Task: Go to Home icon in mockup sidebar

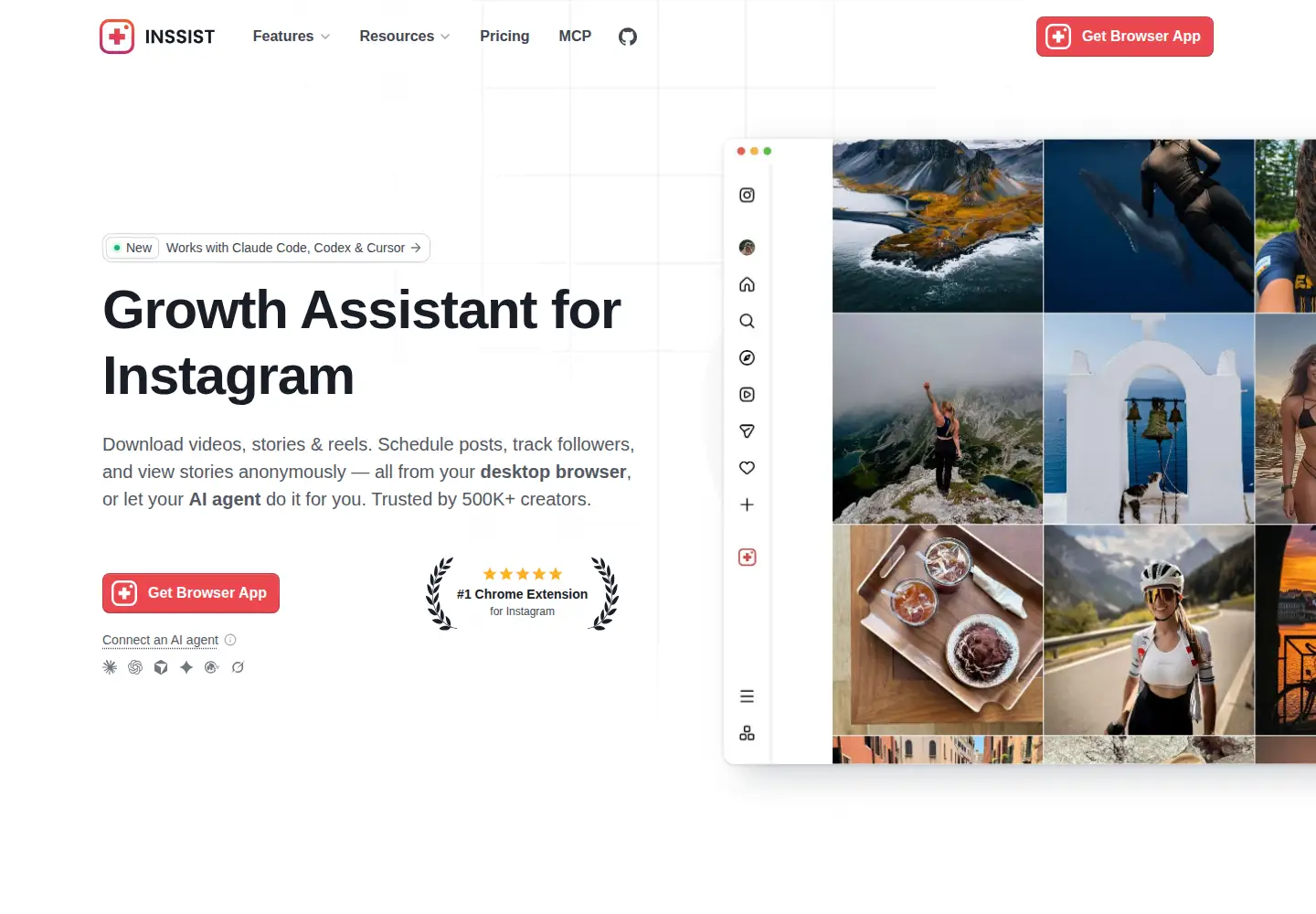Action: [x=747, y=284]
